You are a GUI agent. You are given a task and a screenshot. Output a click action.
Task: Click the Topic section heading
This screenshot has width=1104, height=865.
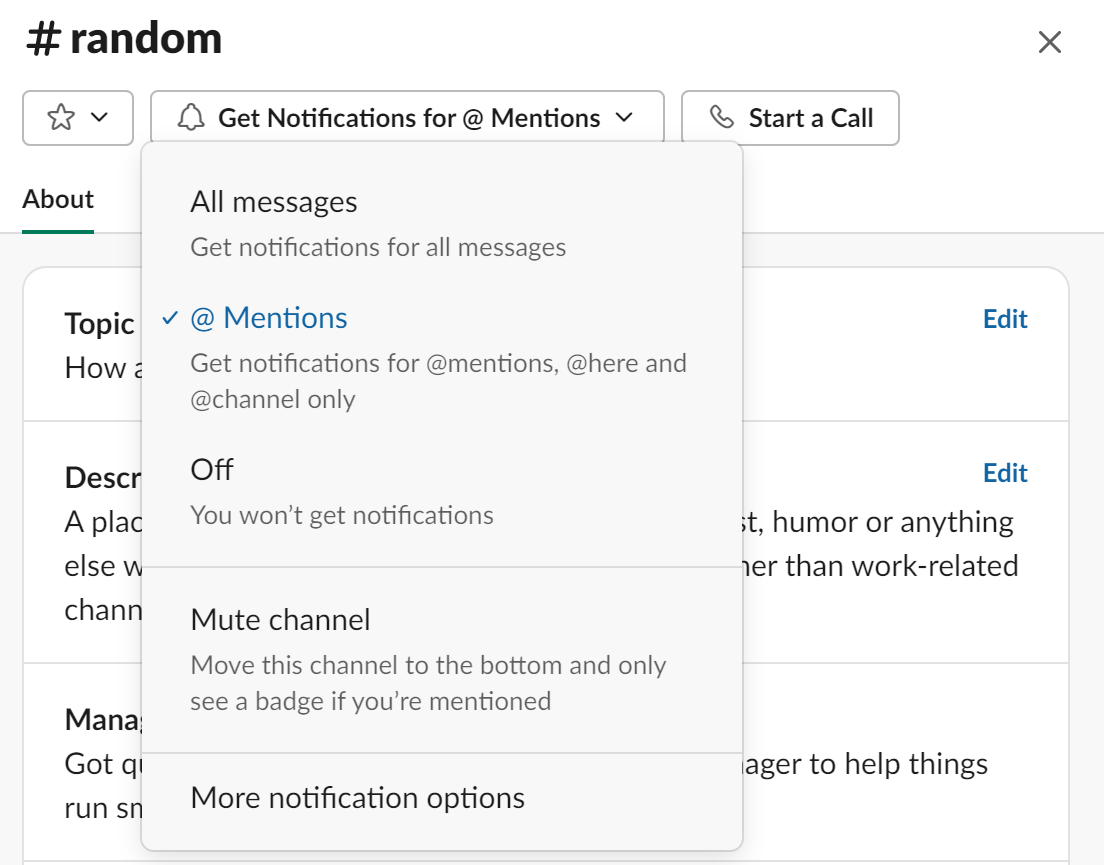(99, 323)
